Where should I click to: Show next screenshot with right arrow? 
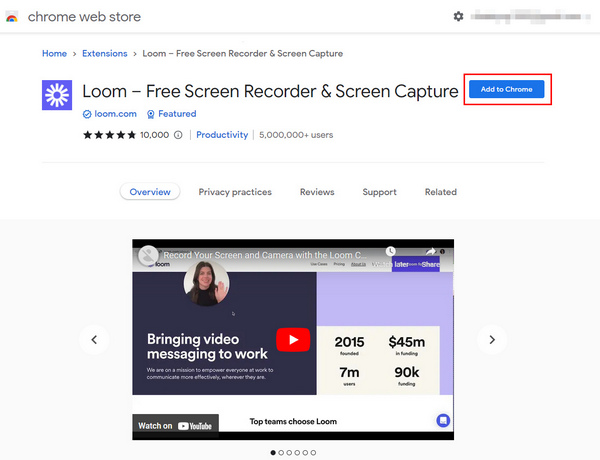[x=492, y=339]
